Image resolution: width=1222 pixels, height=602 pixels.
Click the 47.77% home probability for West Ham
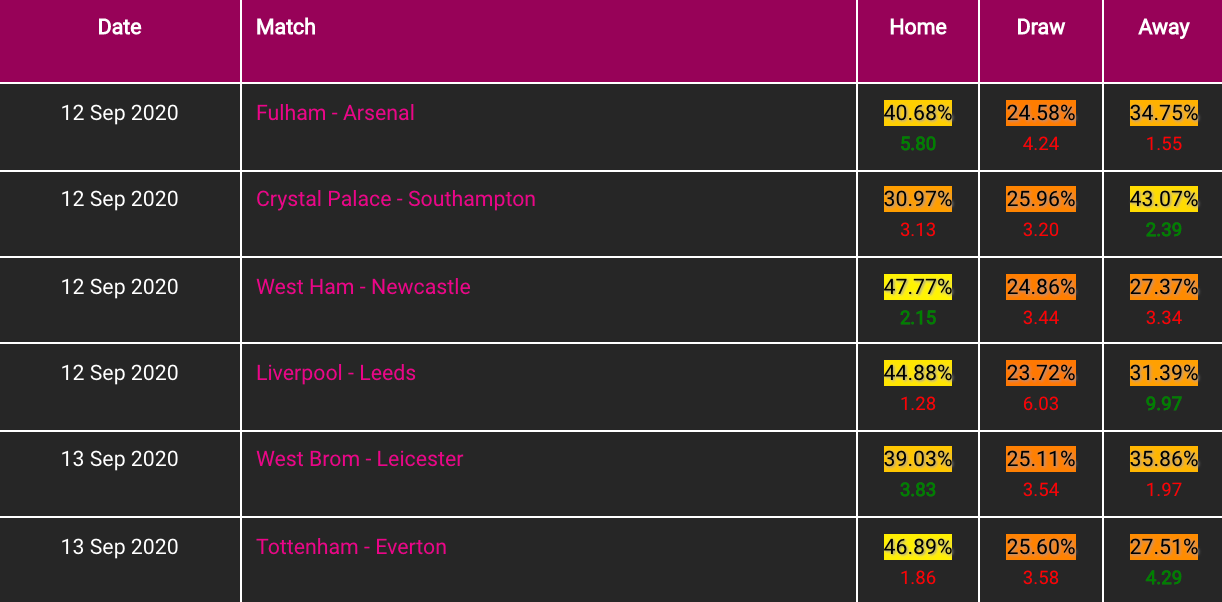coord(918,287)
